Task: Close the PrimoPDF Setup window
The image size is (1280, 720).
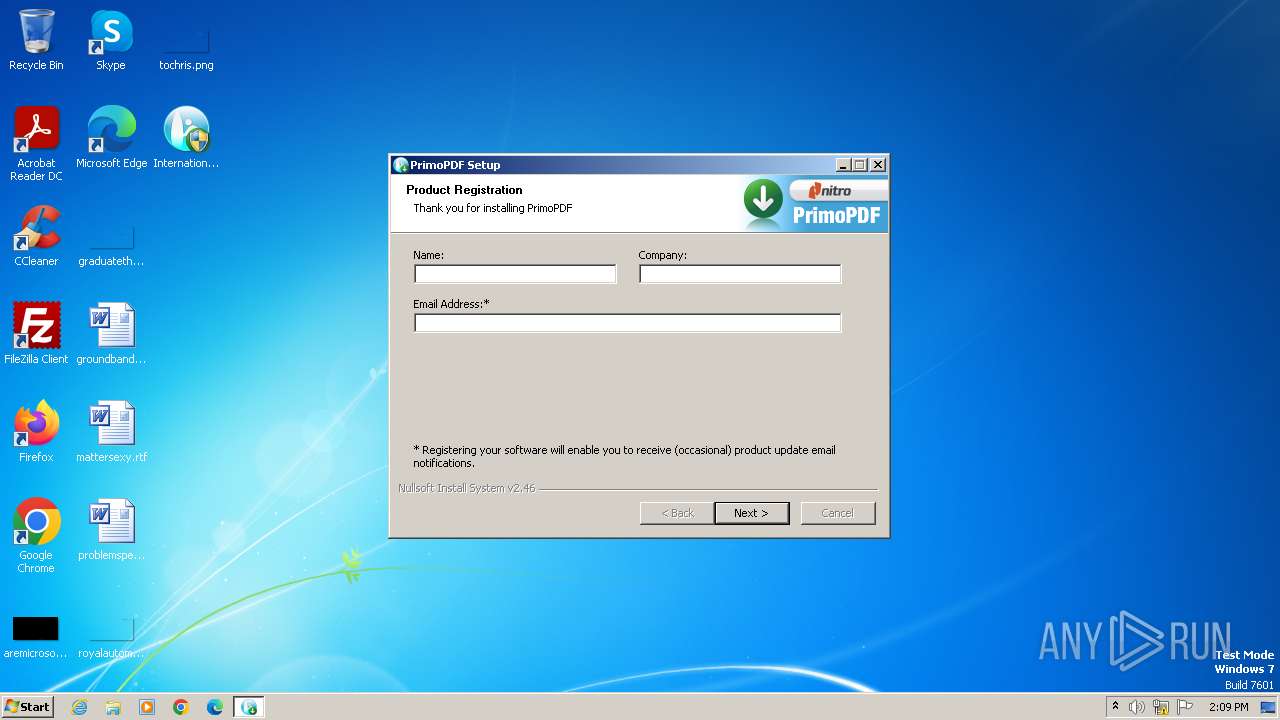Action: [878, 165]
